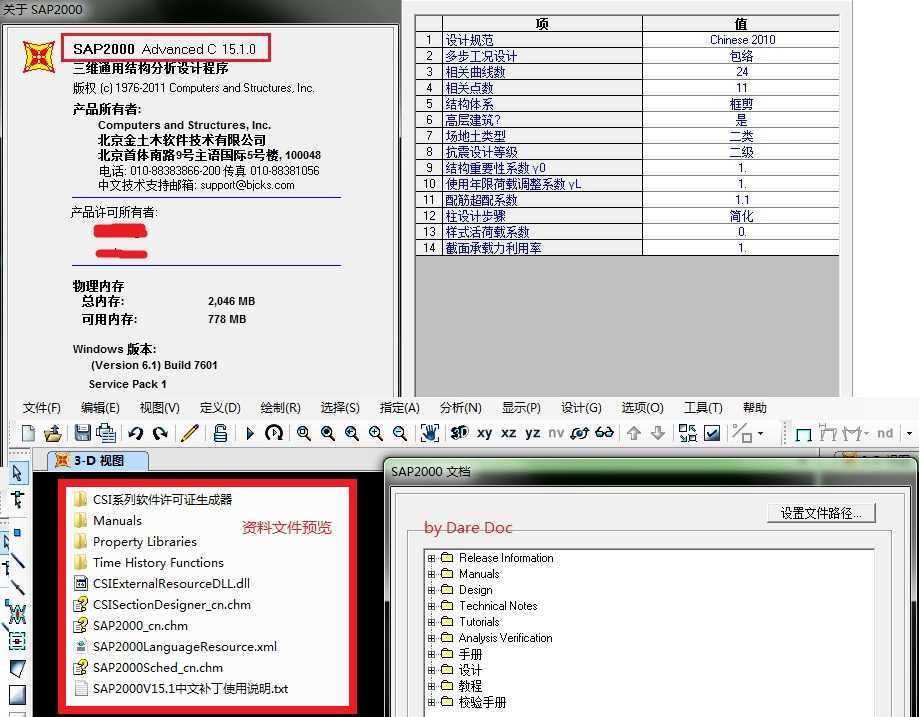The image size is (919, 717).
Task: Click the Rotate 3D View icon
Action: click(579, 433)
